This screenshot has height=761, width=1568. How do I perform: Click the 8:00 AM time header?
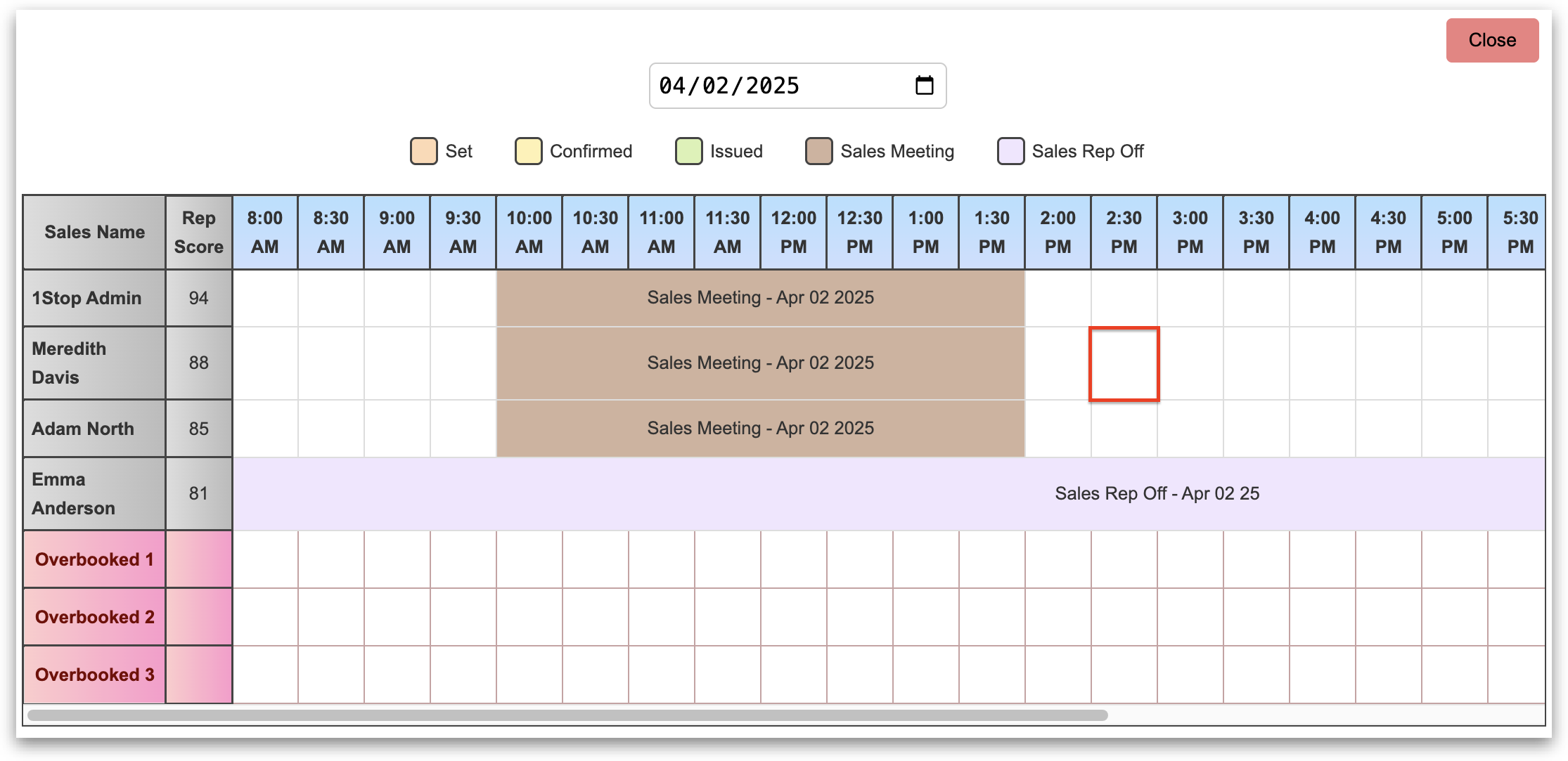point(265,233)
